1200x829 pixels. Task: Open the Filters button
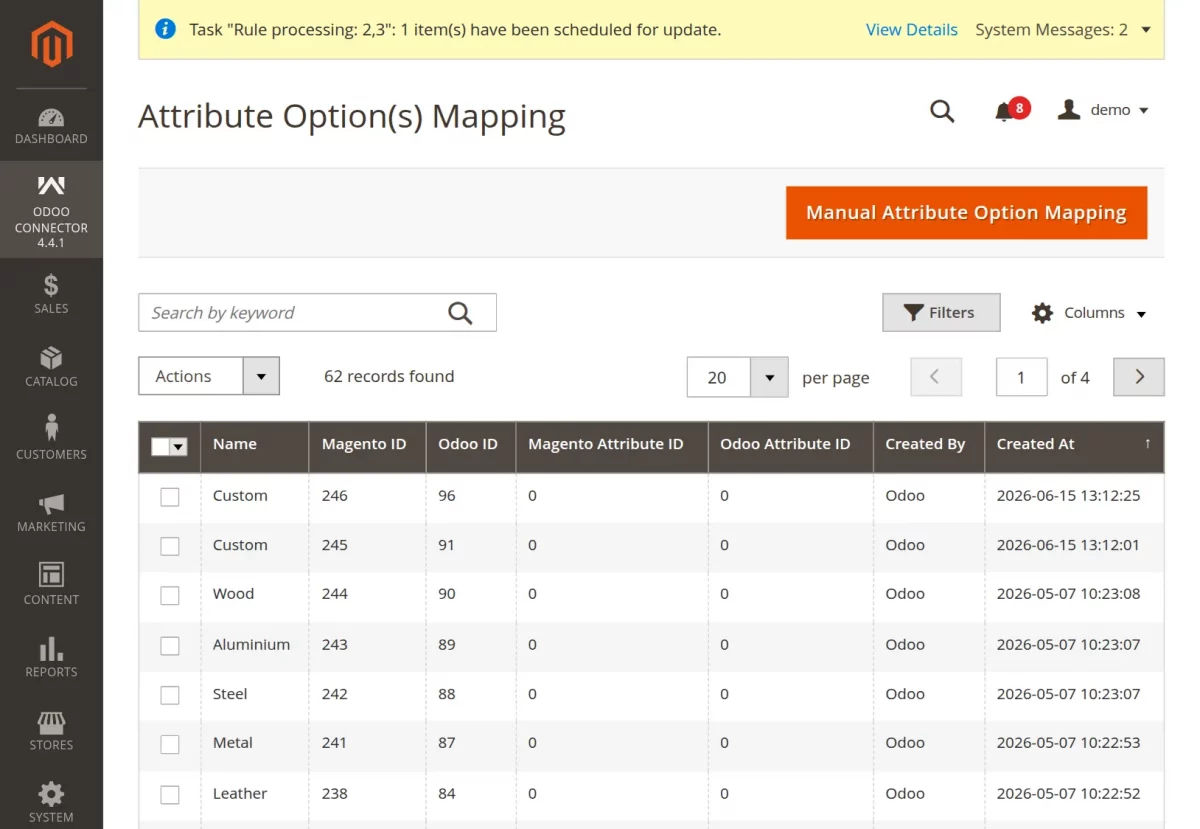941,312
